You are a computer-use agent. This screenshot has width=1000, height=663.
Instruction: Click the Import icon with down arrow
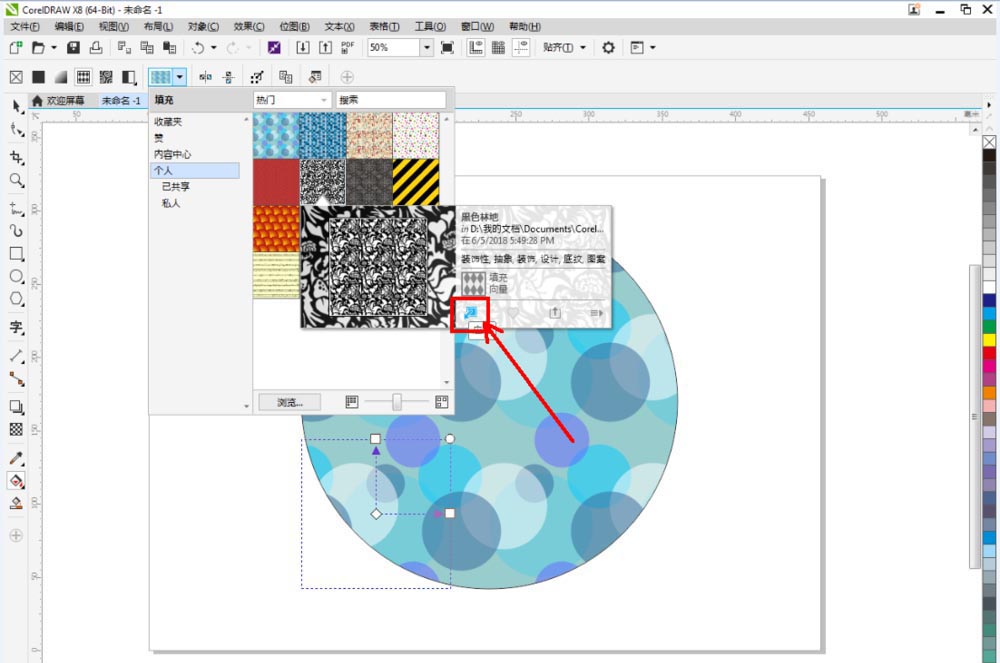click(x=303, y=48)
